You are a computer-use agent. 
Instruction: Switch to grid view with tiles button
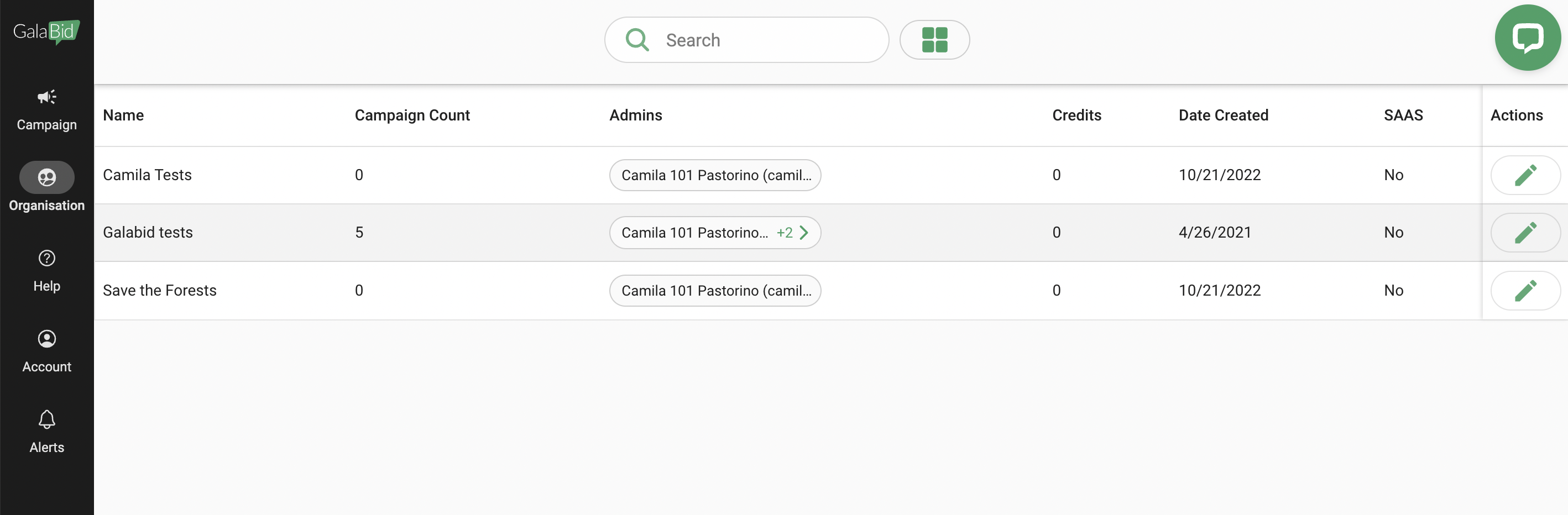(x=934, y=40)
